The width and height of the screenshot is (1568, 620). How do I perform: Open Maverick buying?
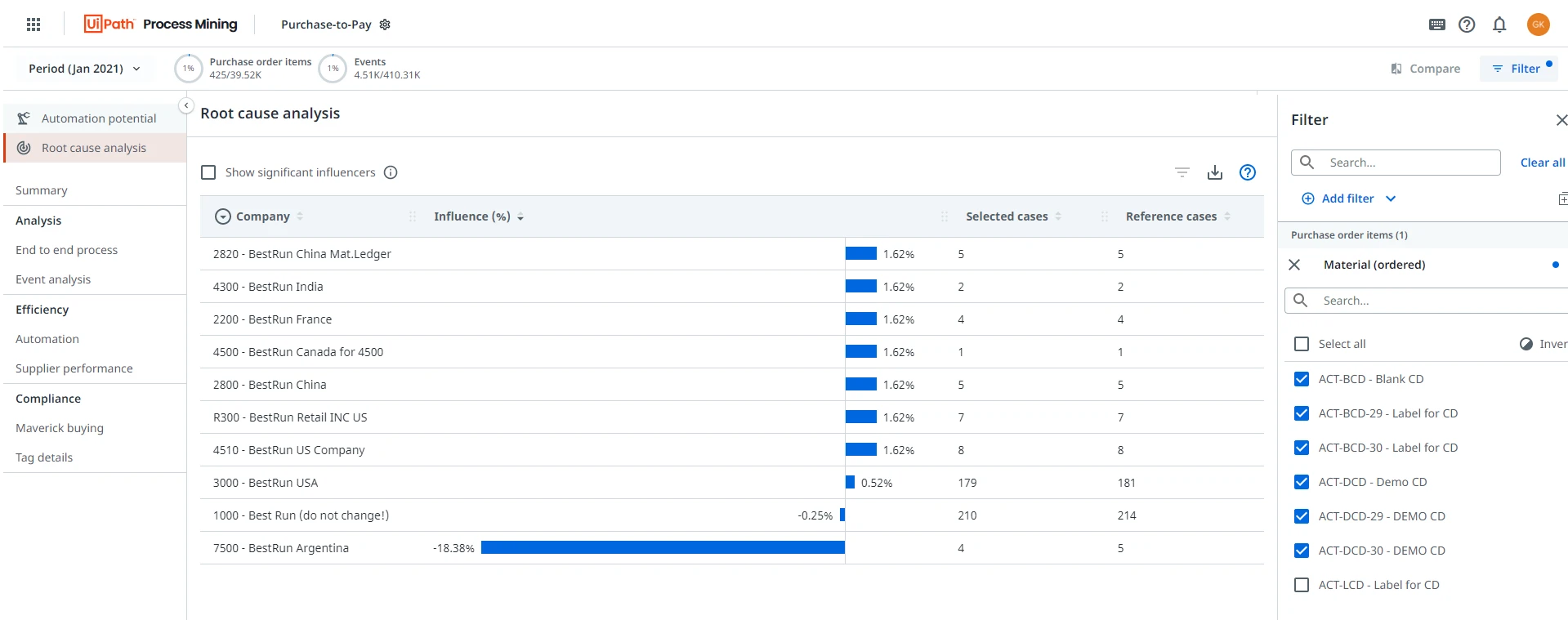tap(60, 428)
